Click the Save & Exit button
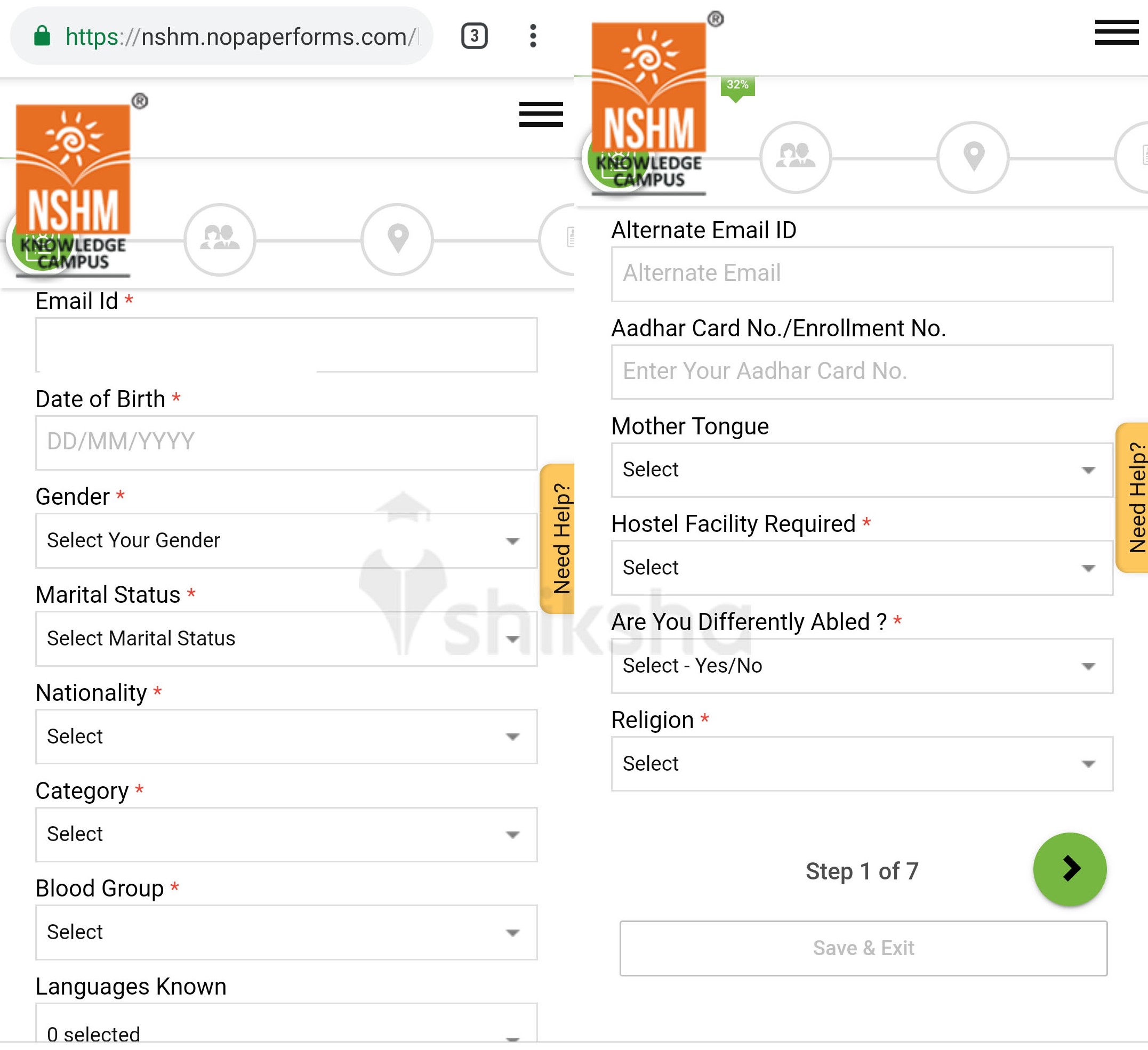This screenshot has width=1148, height=1050. point(863,948)
